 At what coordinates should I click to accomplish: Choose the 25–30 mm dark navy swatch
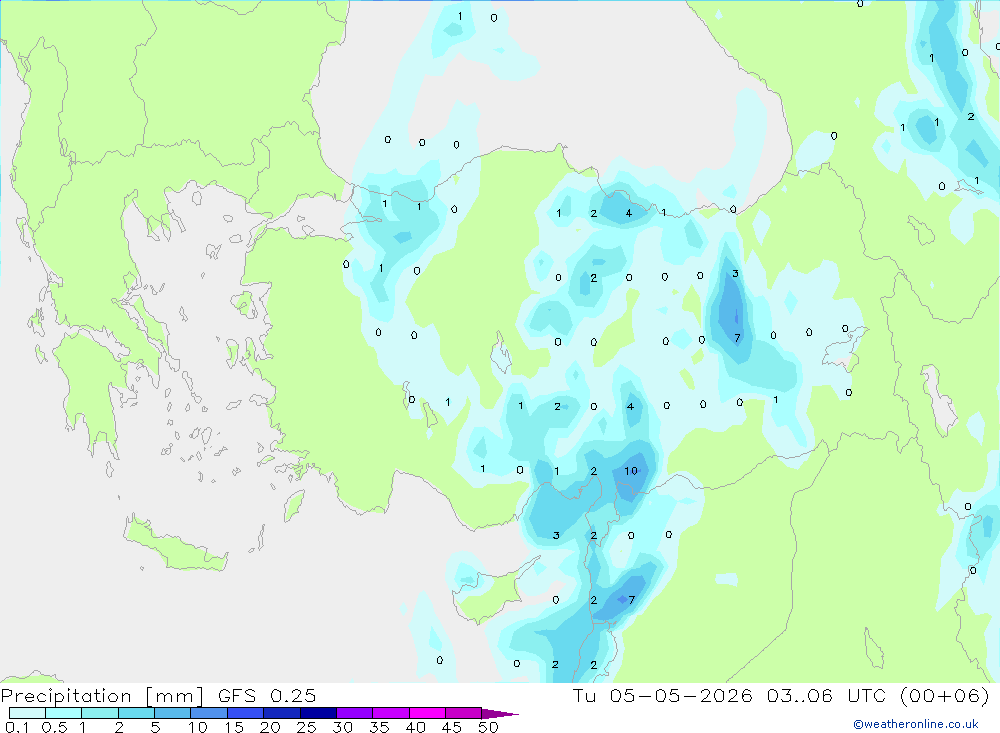[318, 713]
